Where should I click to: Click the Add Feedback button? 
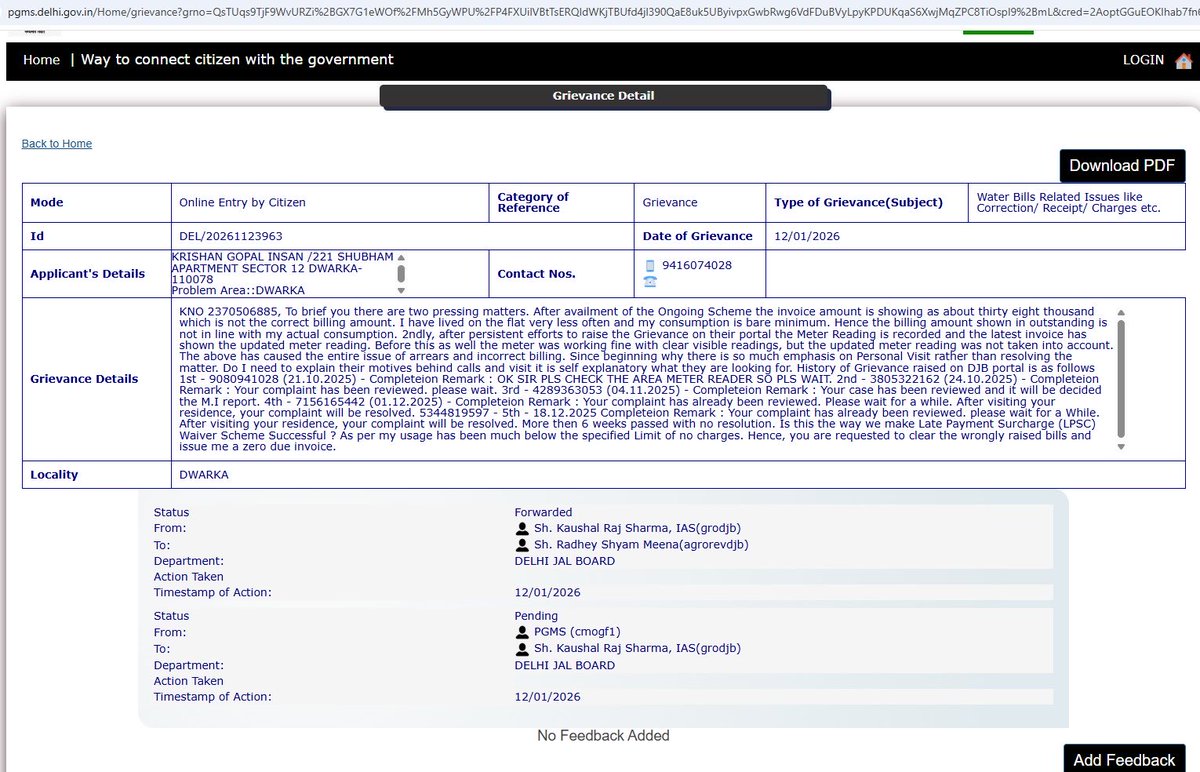(1124, 759)
